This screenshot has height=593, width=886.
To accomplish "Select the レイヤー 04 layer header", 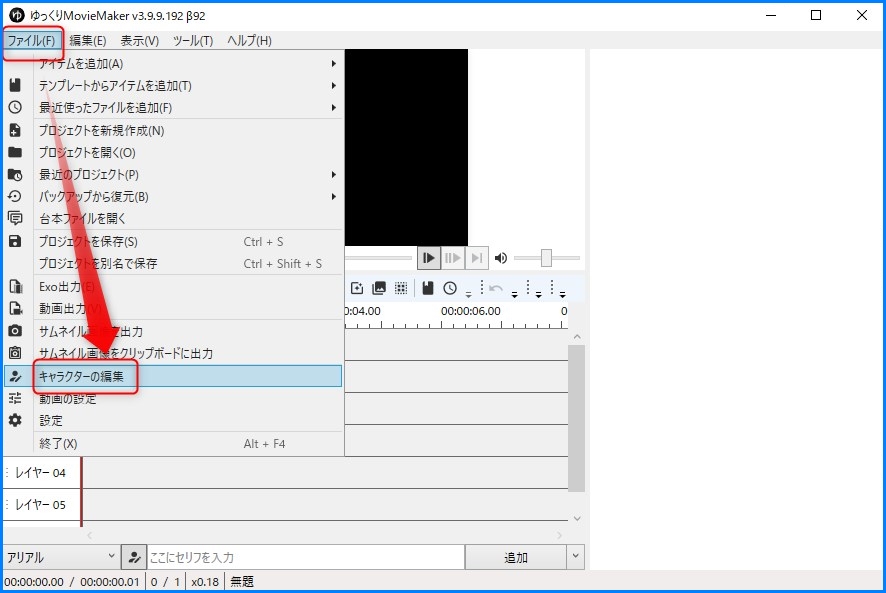I will pos(42,473).
